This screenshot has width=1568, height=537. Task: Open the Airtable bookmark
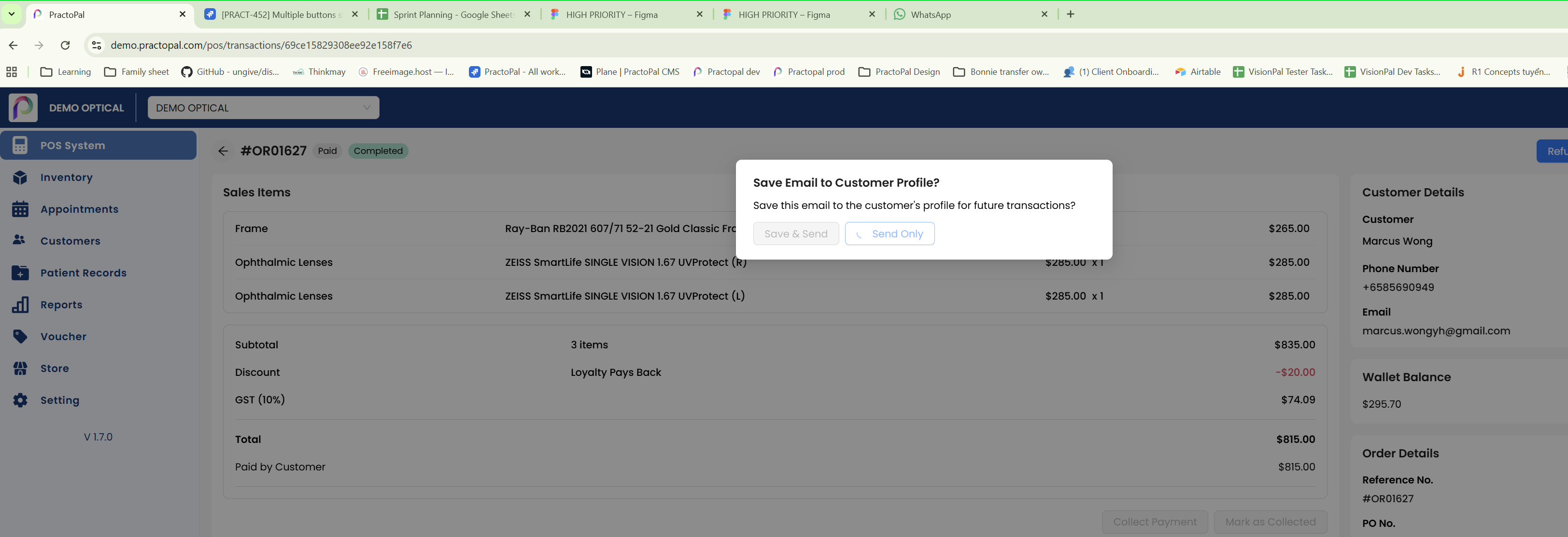pyautogui.click(x=1197, y=72)
